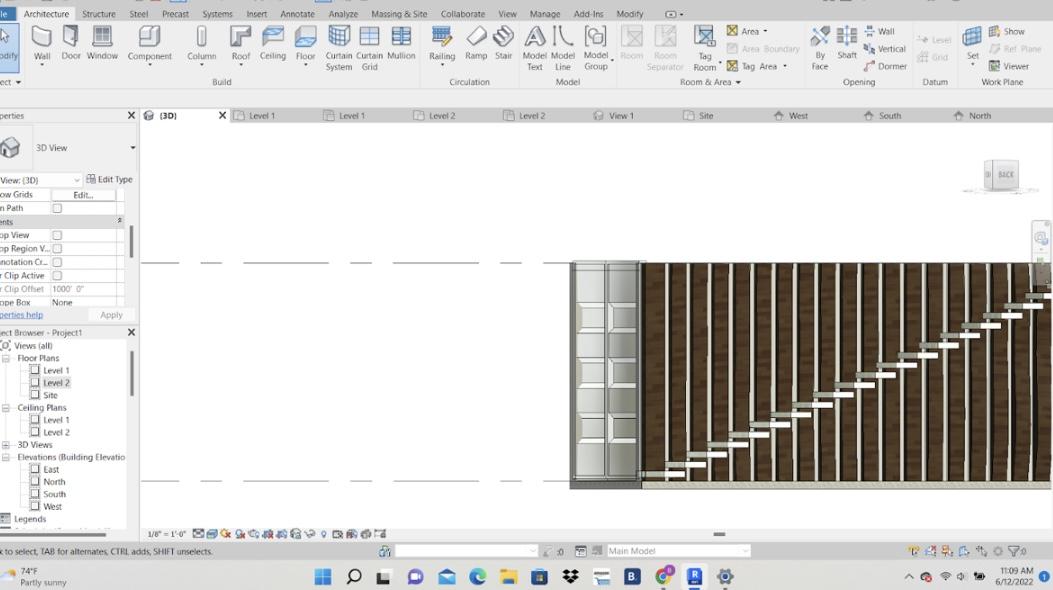The height and width of the screenshot is (590, 1053).
Task: Open the Properties help link
Action: 21,315
